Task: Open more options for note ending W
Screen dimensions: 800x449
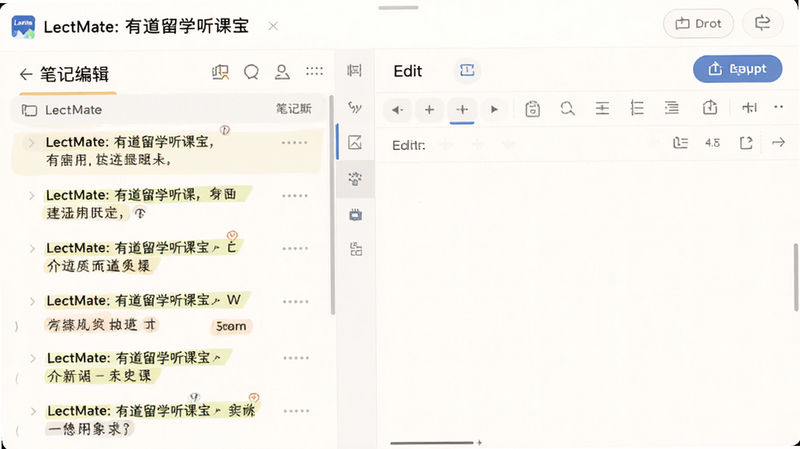Action: pyautogui.click(x=296, y=302)
